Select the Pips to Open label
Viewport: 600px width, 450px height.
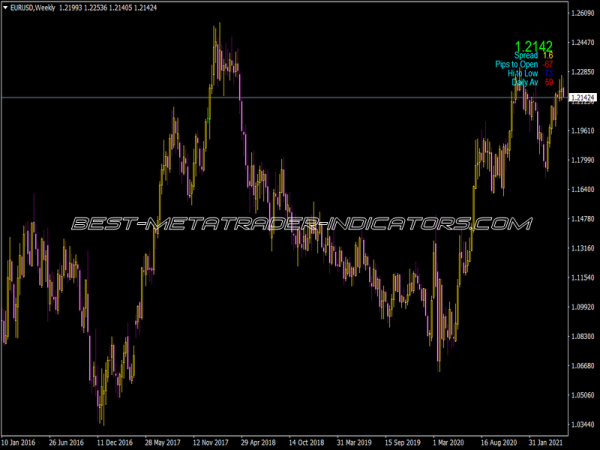click(516, 65)
